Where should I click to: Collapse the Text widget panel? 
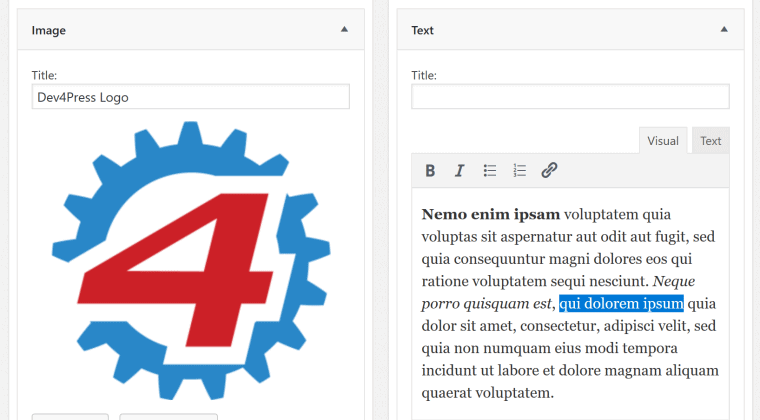click(x=724, y=30)
